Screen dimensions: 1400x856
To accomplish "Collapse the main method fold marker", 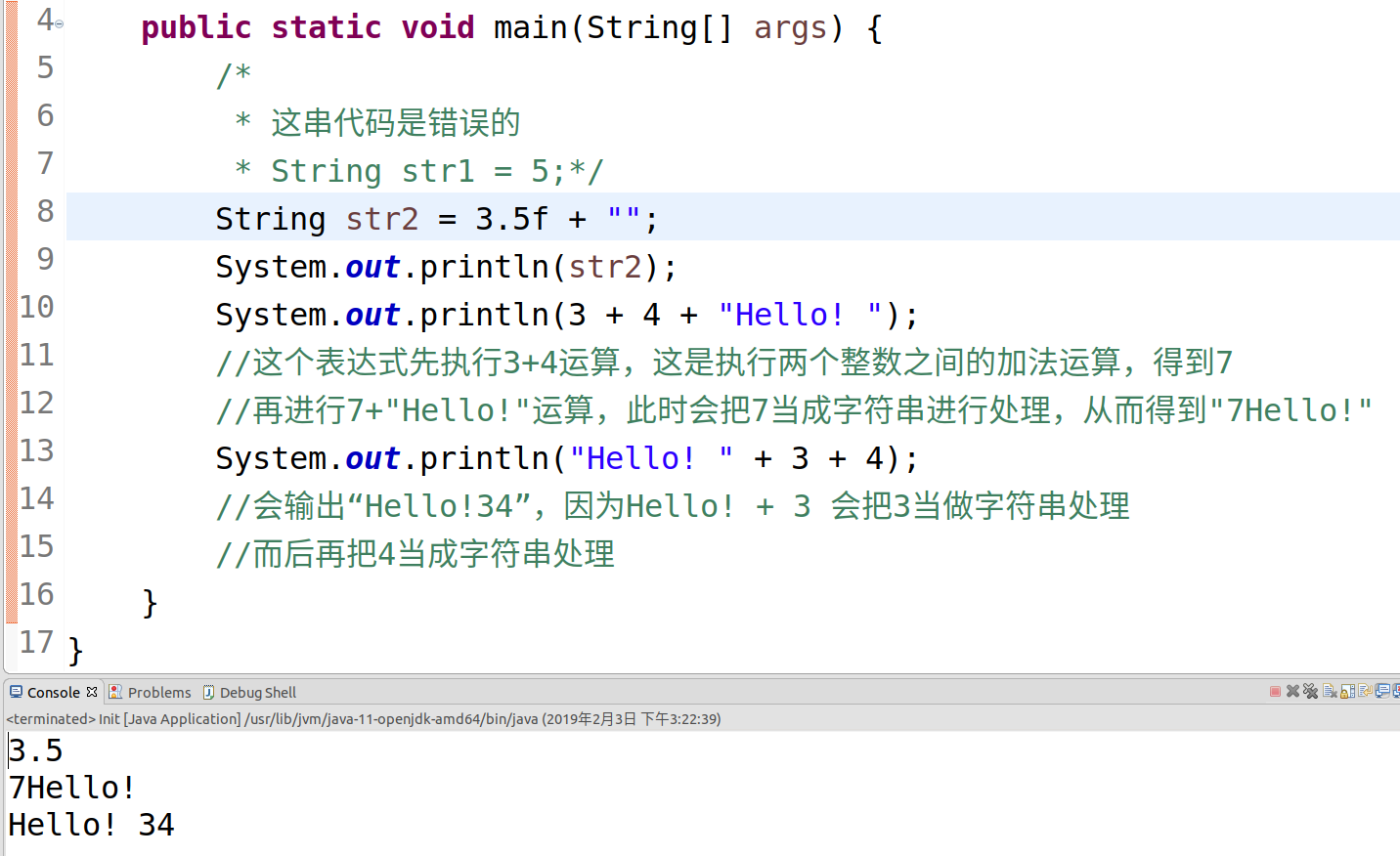I will coord(59,24).
